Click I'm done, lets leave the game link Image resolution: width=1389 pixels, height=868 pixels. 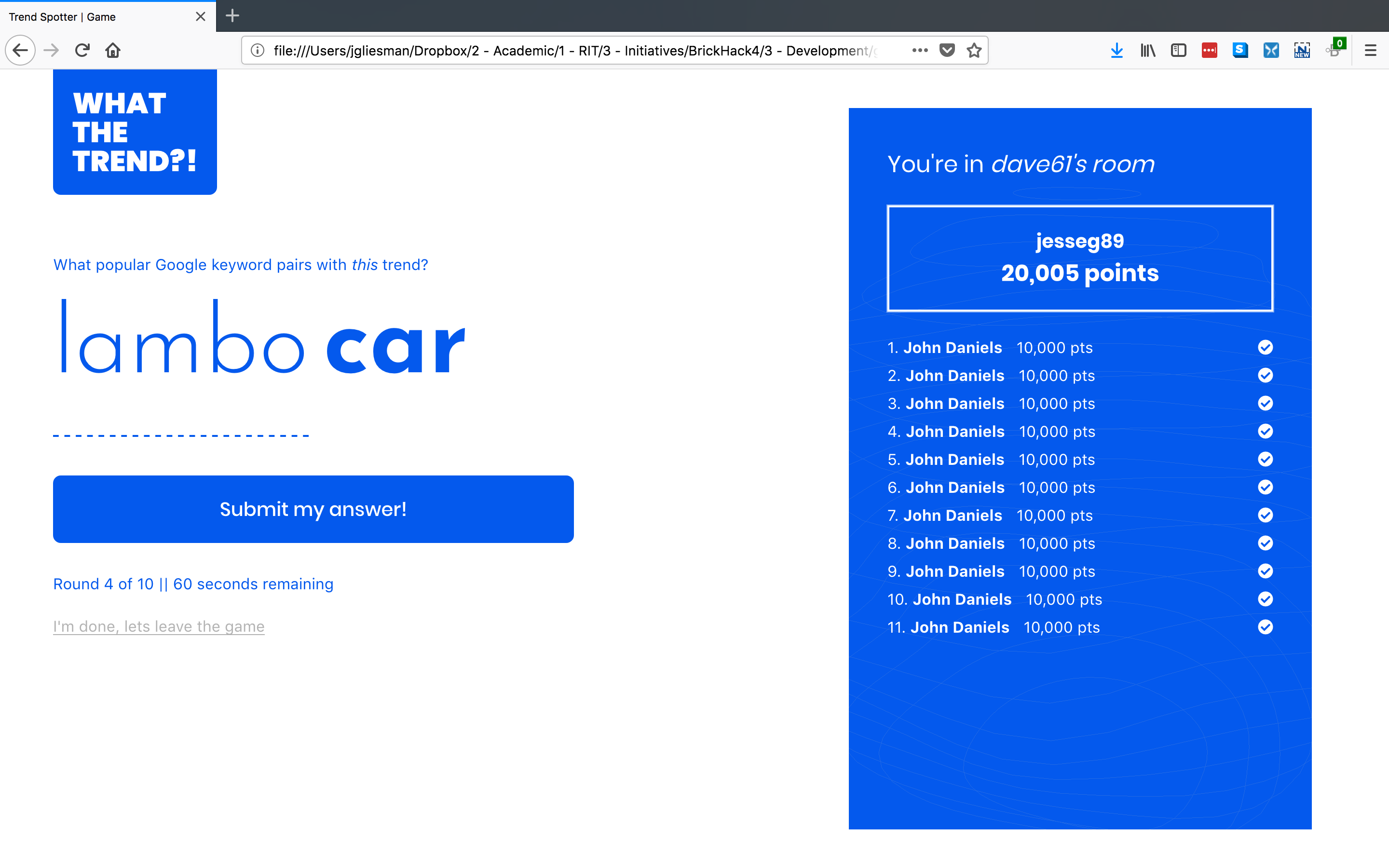tap(158, 626)
